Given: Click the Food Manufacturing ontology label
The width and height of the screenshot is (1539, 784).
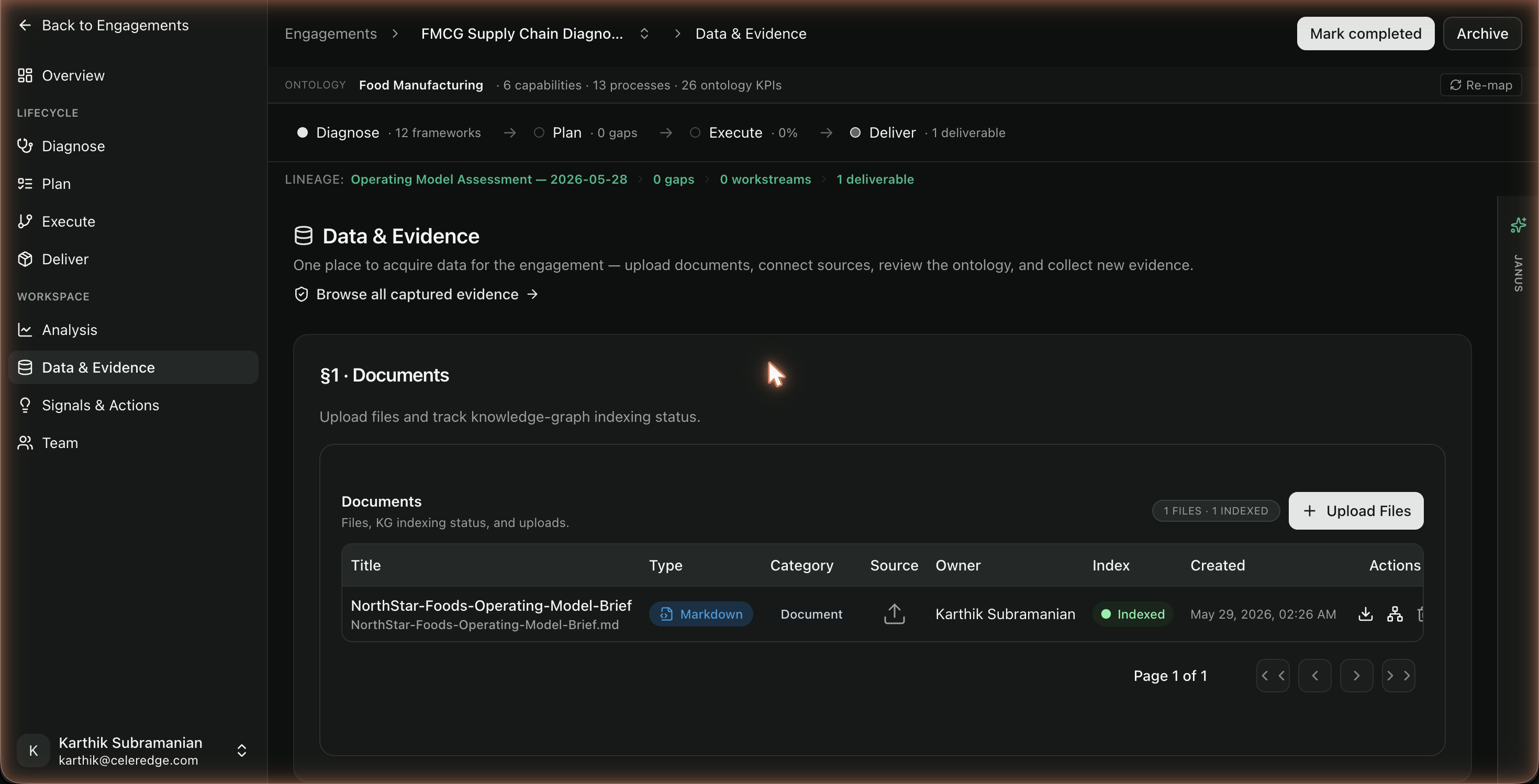Looking at the screenshot, I should coord(420,85).
